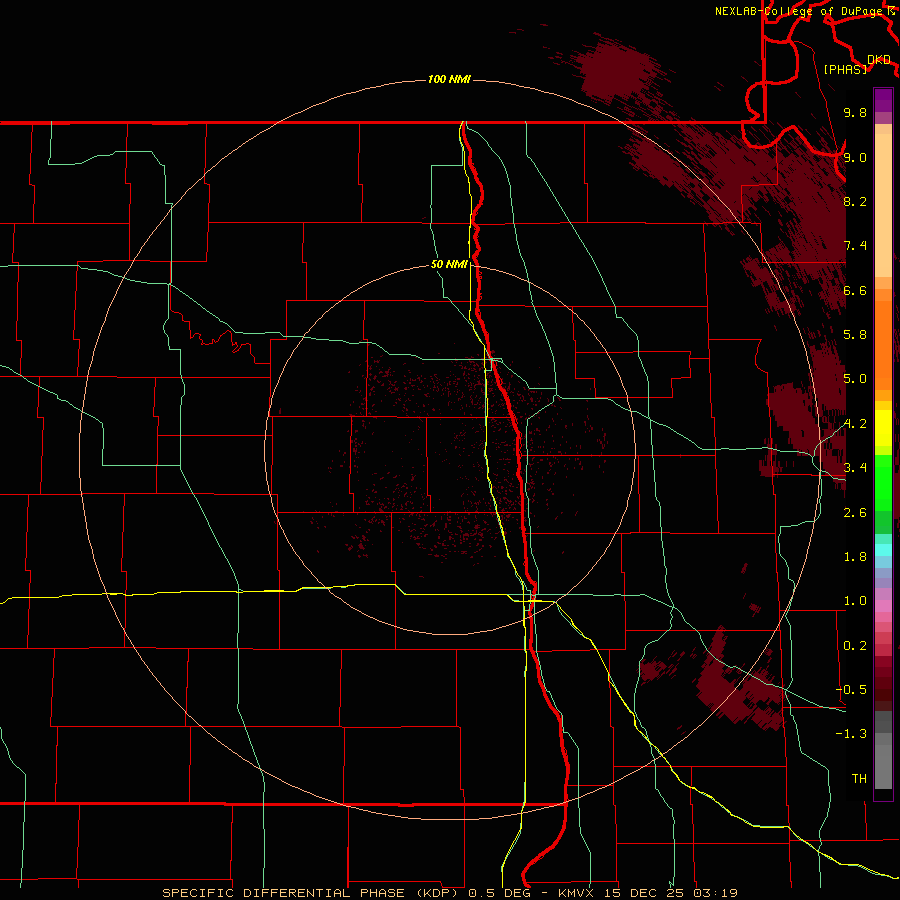Click the 8.2 scale value
The image size is (900, 900).
[855, 201]
